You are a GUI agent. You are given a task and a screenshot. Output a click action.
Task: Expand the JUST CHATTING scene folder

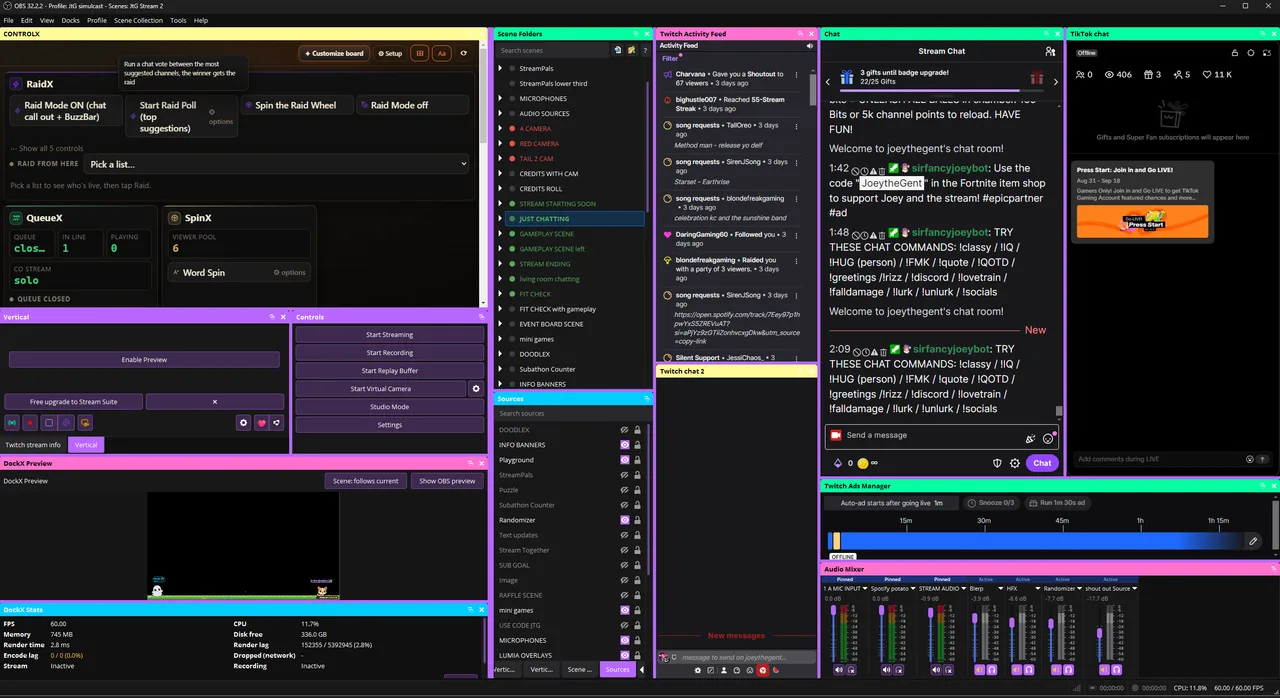(x=500, y=218)
